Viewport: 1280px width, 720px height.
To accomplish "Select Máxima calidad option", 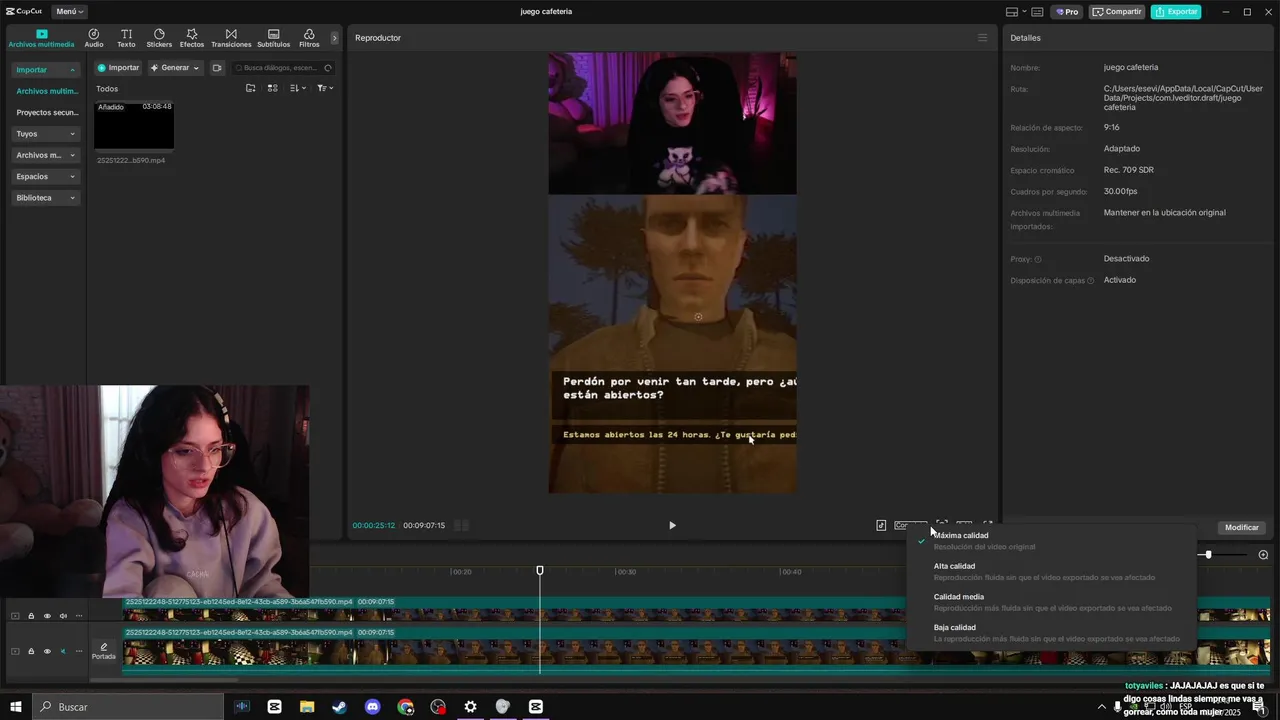I will coord(1051,541).
